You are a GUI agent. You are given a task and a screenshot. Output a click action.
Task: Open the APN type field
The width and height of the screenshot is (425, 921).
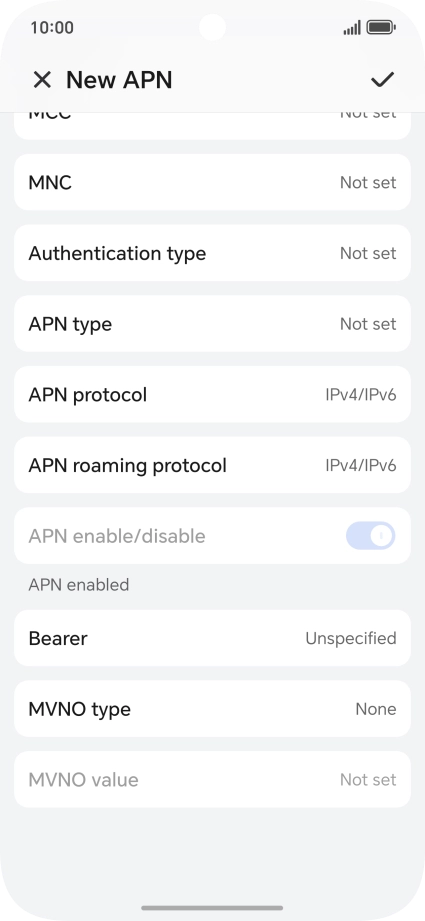(212, 324)
